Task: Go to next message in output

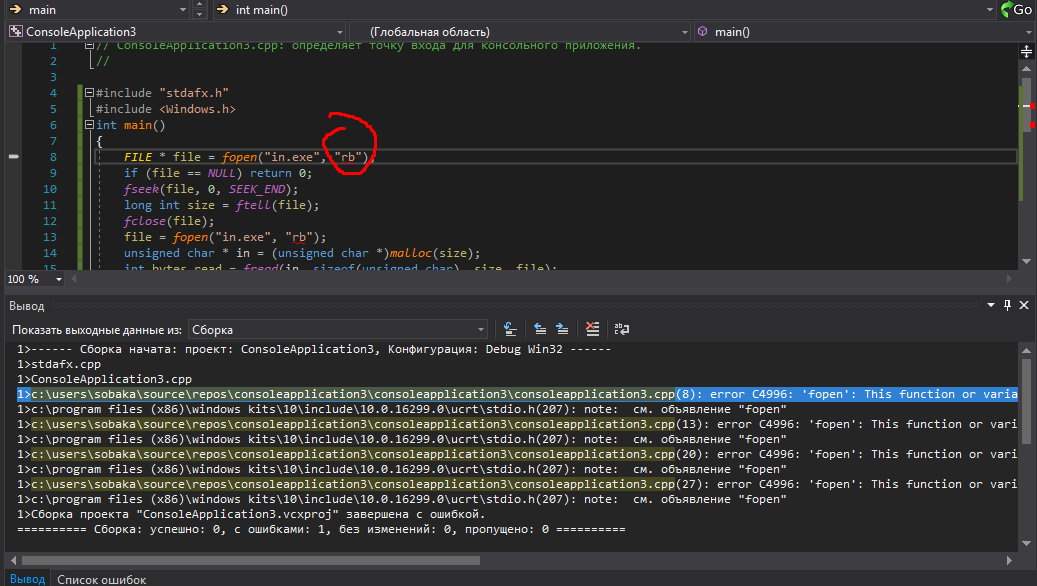Action: pyautogui.click(x=562, y=328)
